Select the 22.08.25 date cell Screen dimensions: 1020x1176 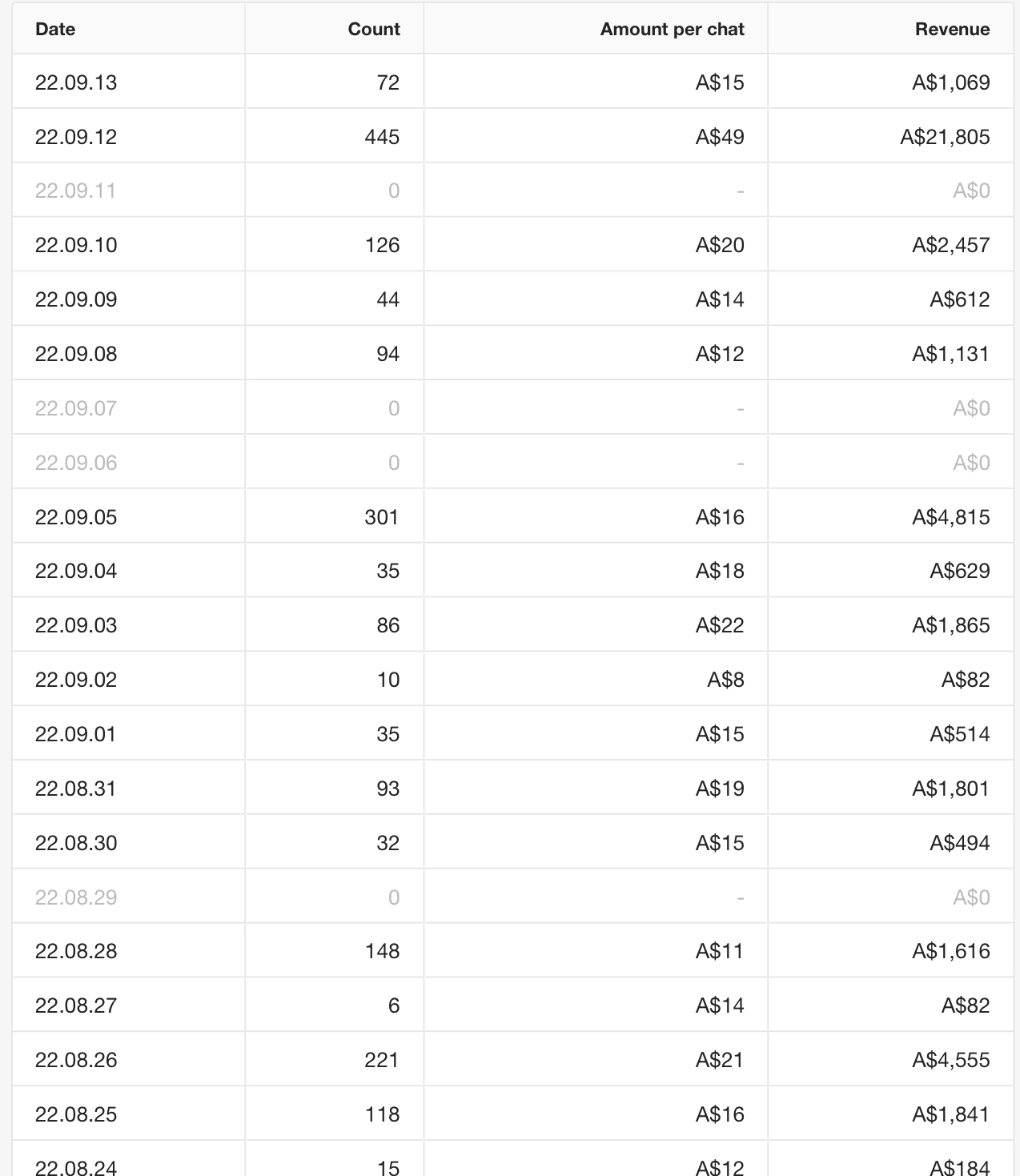click(x=76, y=1114)
